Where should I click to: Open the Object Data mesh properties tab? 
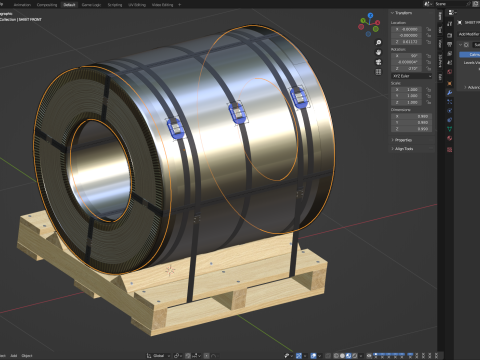[449, 129]
